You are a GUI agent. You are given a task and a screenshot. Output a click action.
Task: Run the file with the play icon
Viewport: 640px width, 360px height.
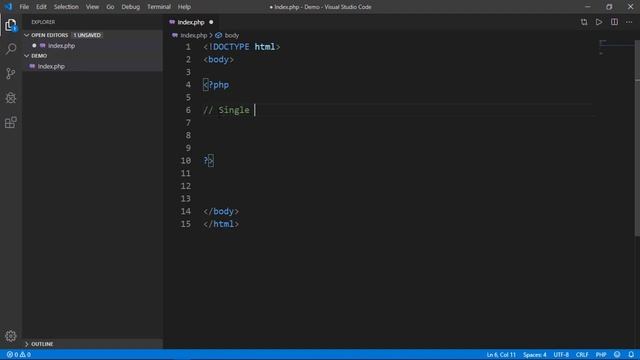[599, 22]
